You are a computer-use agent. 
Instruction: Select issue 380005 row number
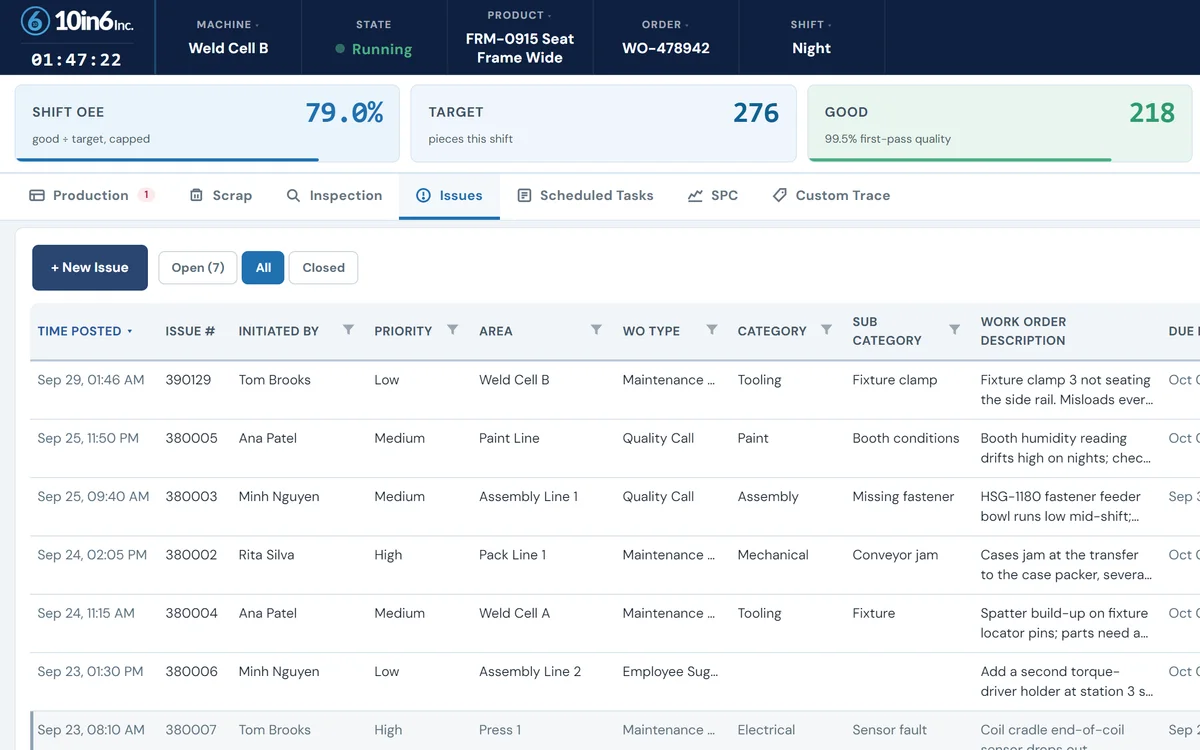pos(191,438)
